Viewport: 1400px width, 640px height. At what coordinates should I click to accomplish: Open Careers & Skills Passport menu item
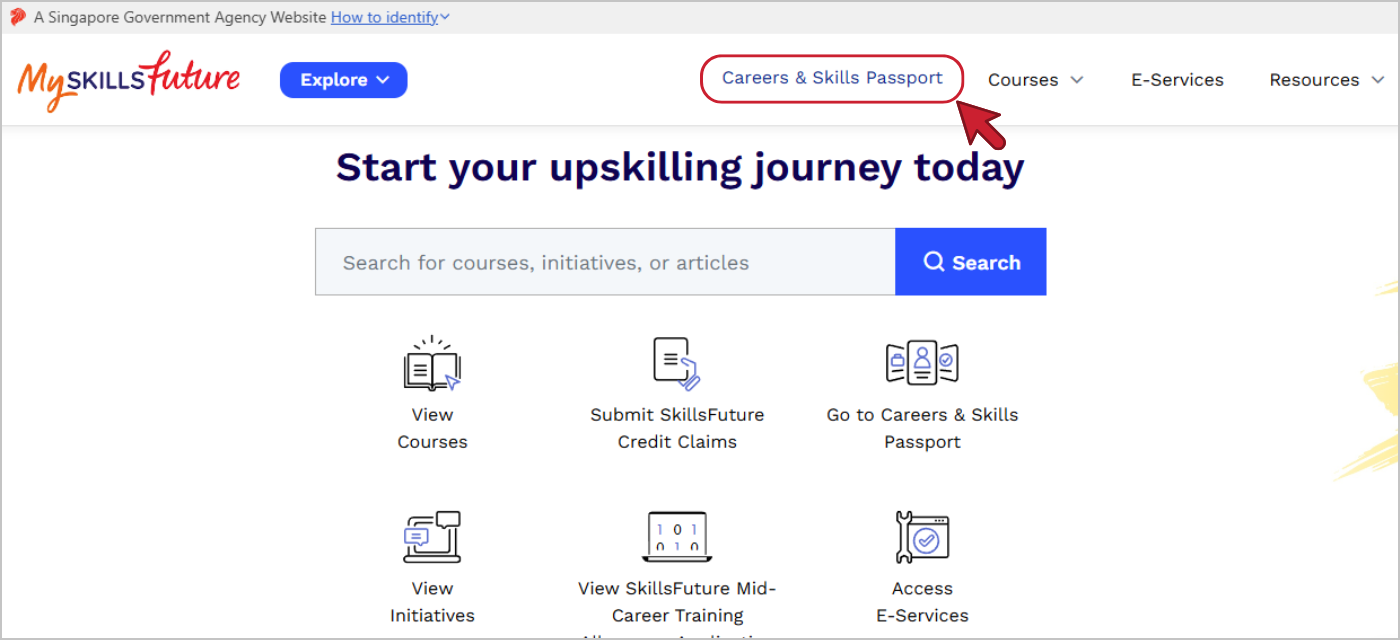(832, 78)
